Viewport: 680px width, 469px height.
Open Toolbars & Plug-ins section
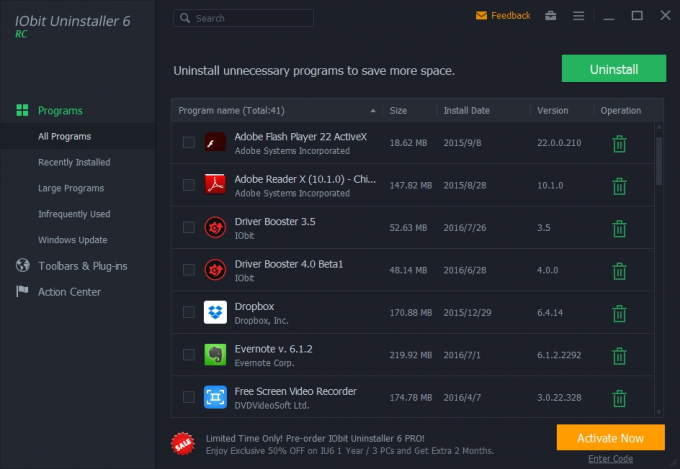pos(82,266)
